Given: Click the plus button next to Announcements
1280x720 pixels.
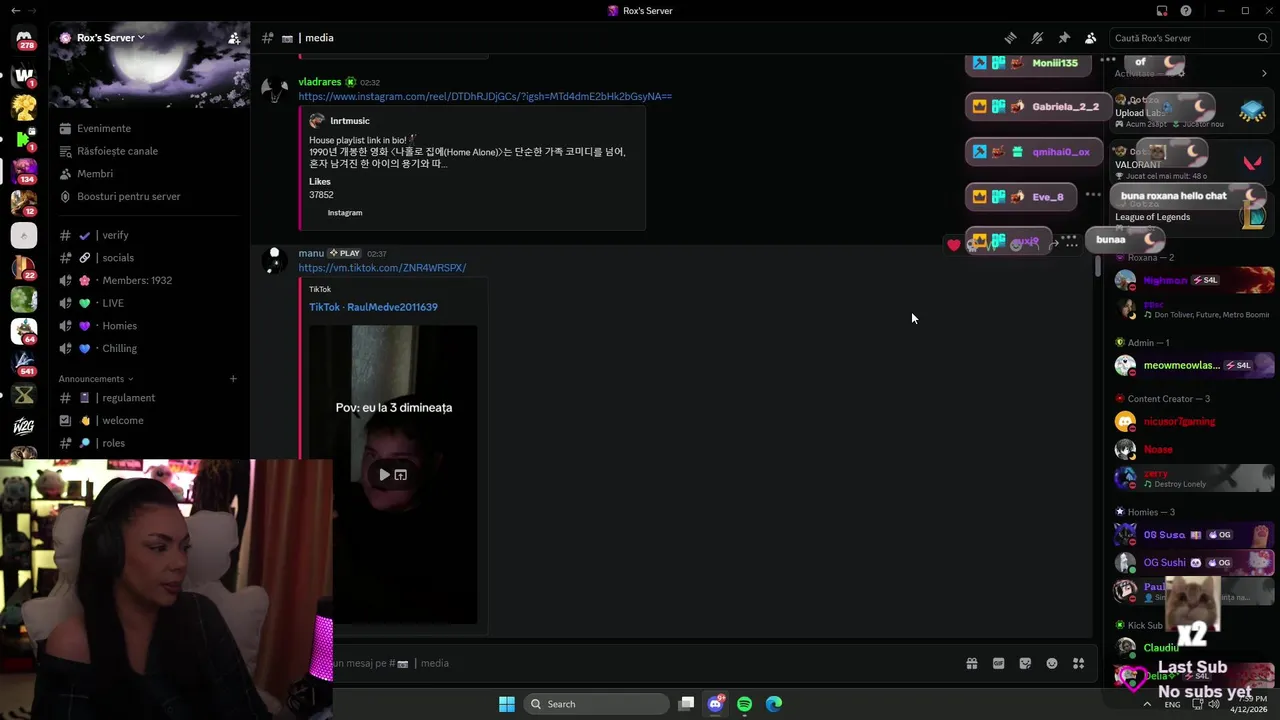Looking at the screenshot, I should 233,379.
